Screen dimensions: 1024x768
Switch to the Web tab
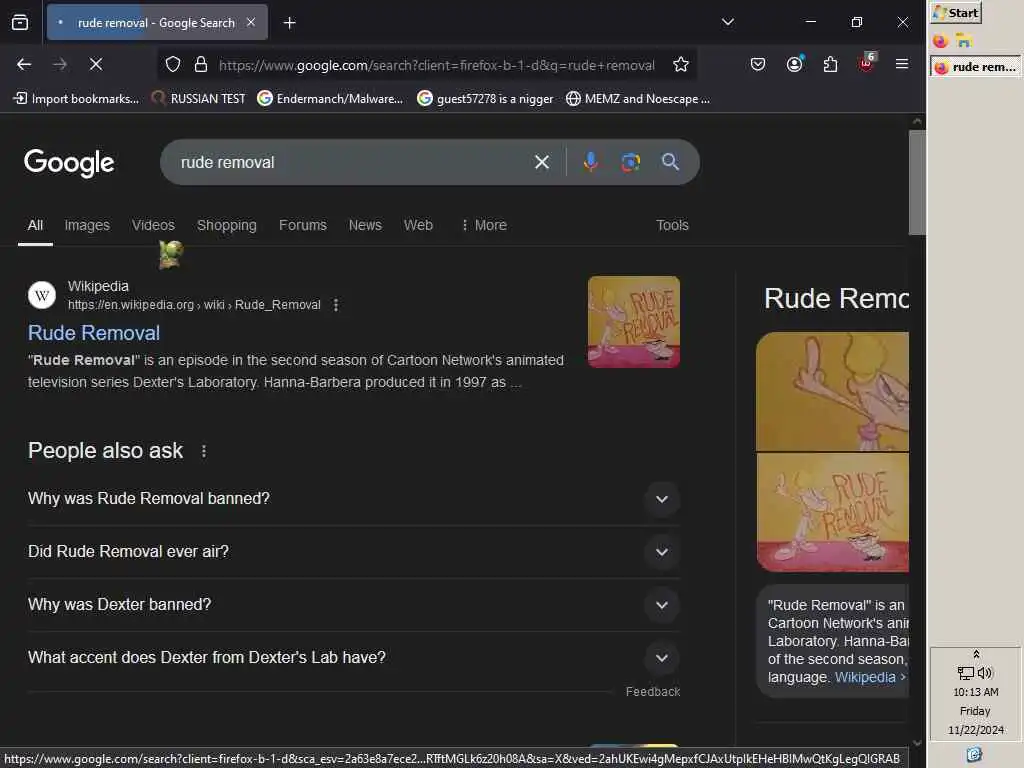pos(418,225)
